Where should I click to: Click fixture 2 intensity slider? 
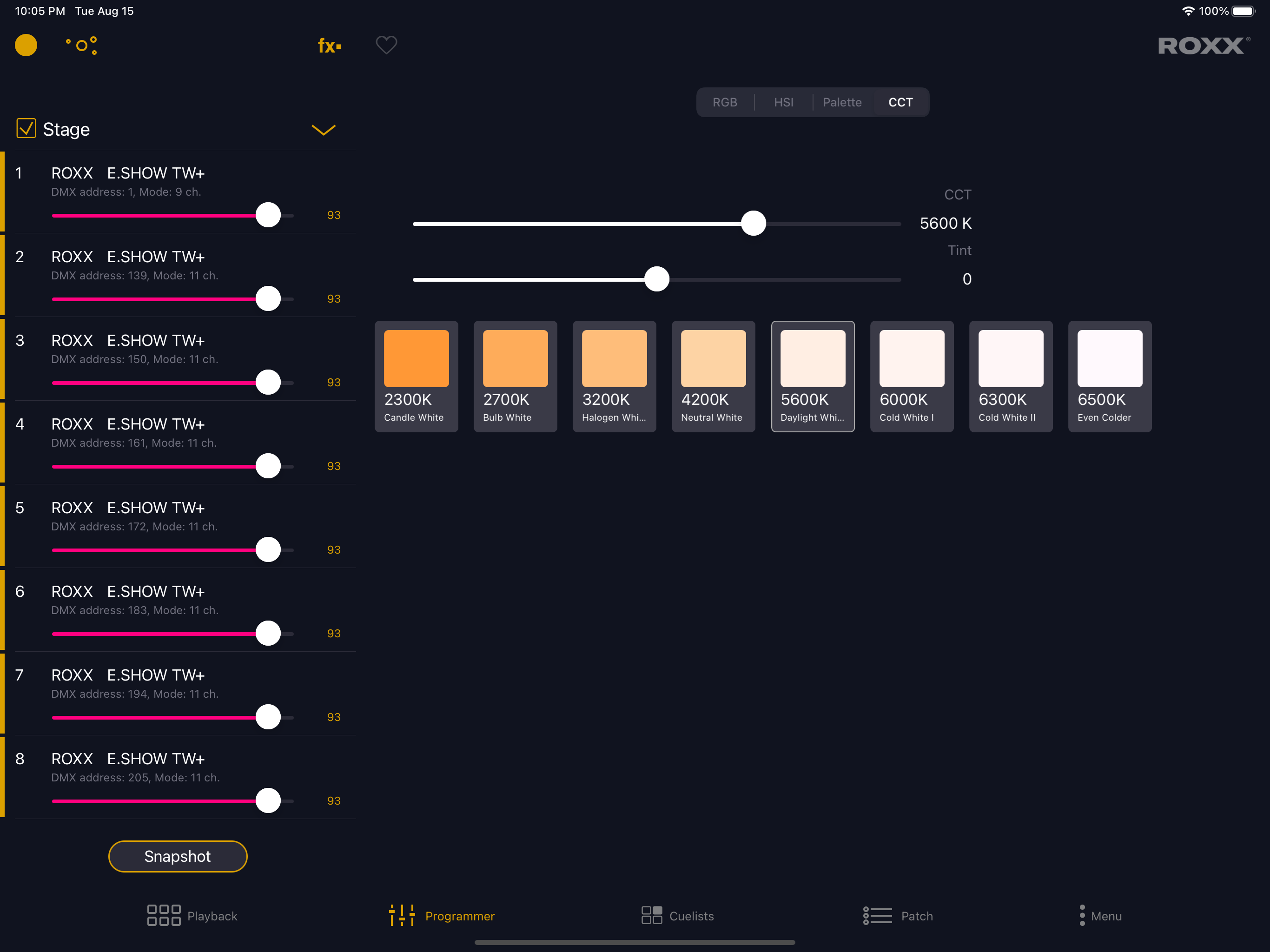(173, 298)
